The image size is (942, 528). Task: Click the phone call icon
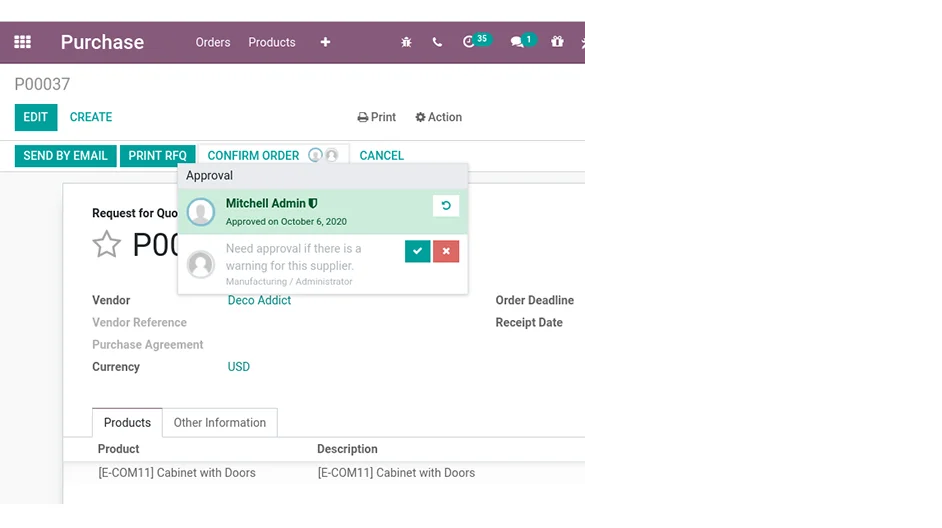[437, 42]
